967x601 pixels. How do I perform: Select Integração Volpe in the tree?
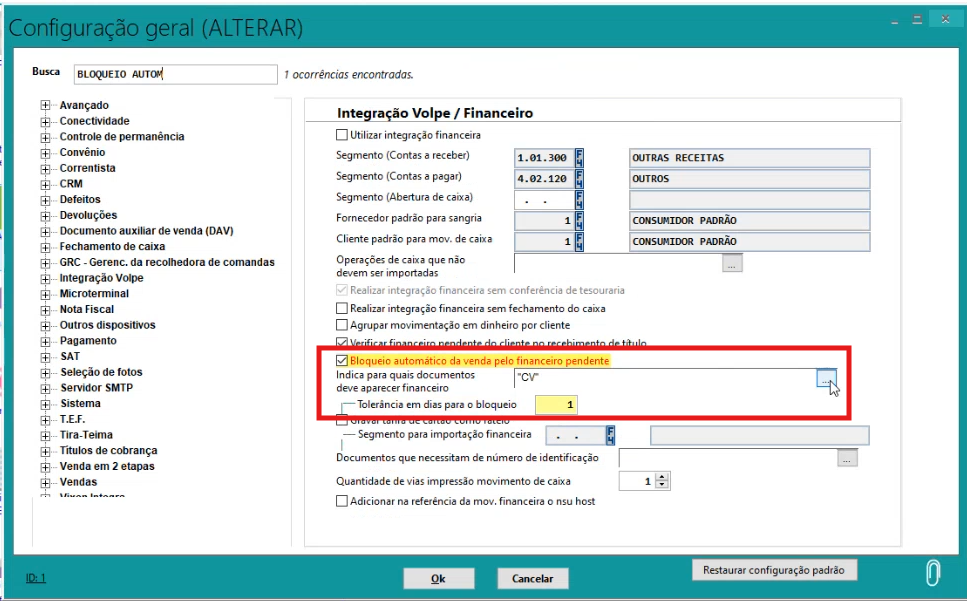(101, 278)
